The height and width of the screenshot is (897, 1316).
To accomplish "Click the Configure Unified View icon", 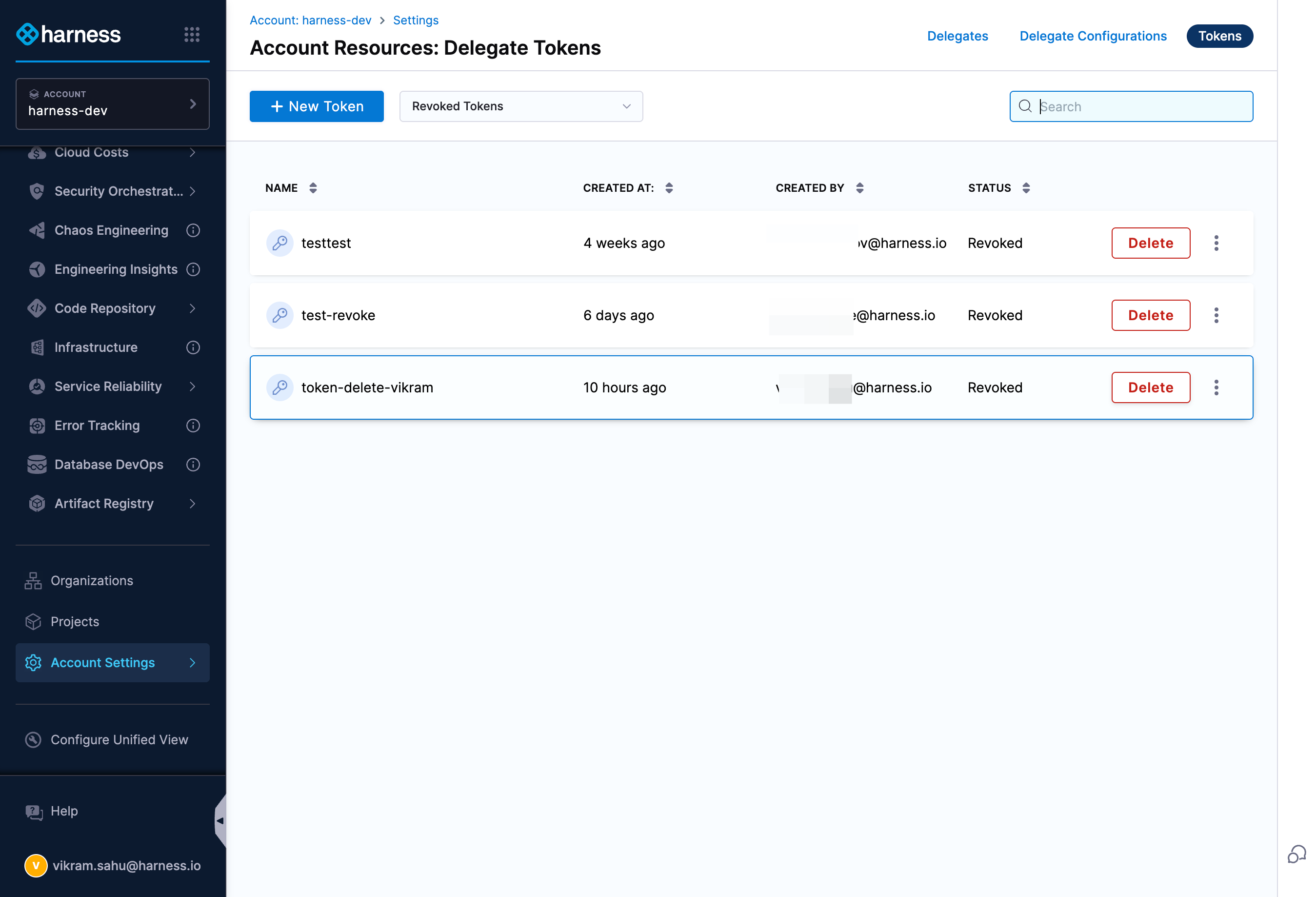I will (x=33, y=740).
